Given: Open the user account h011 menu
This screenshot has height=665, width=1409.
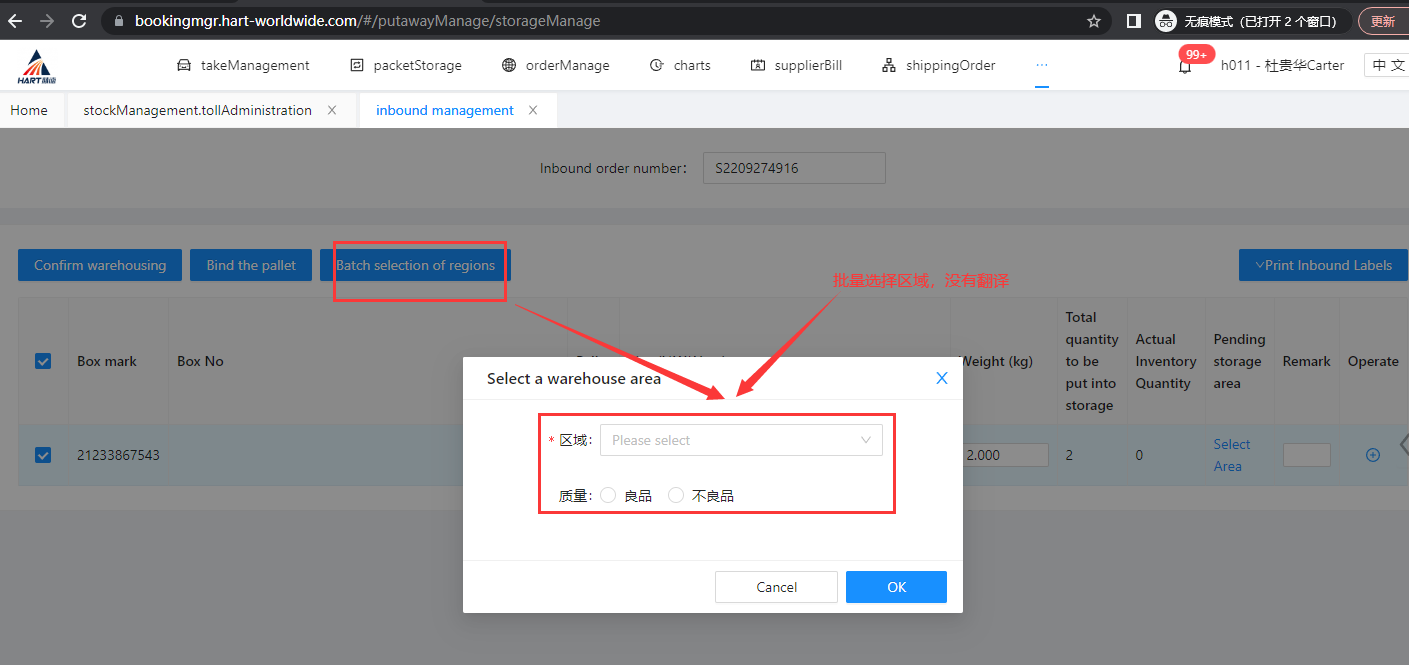Looking at the screenshot, I should [x=1281, y=65].
